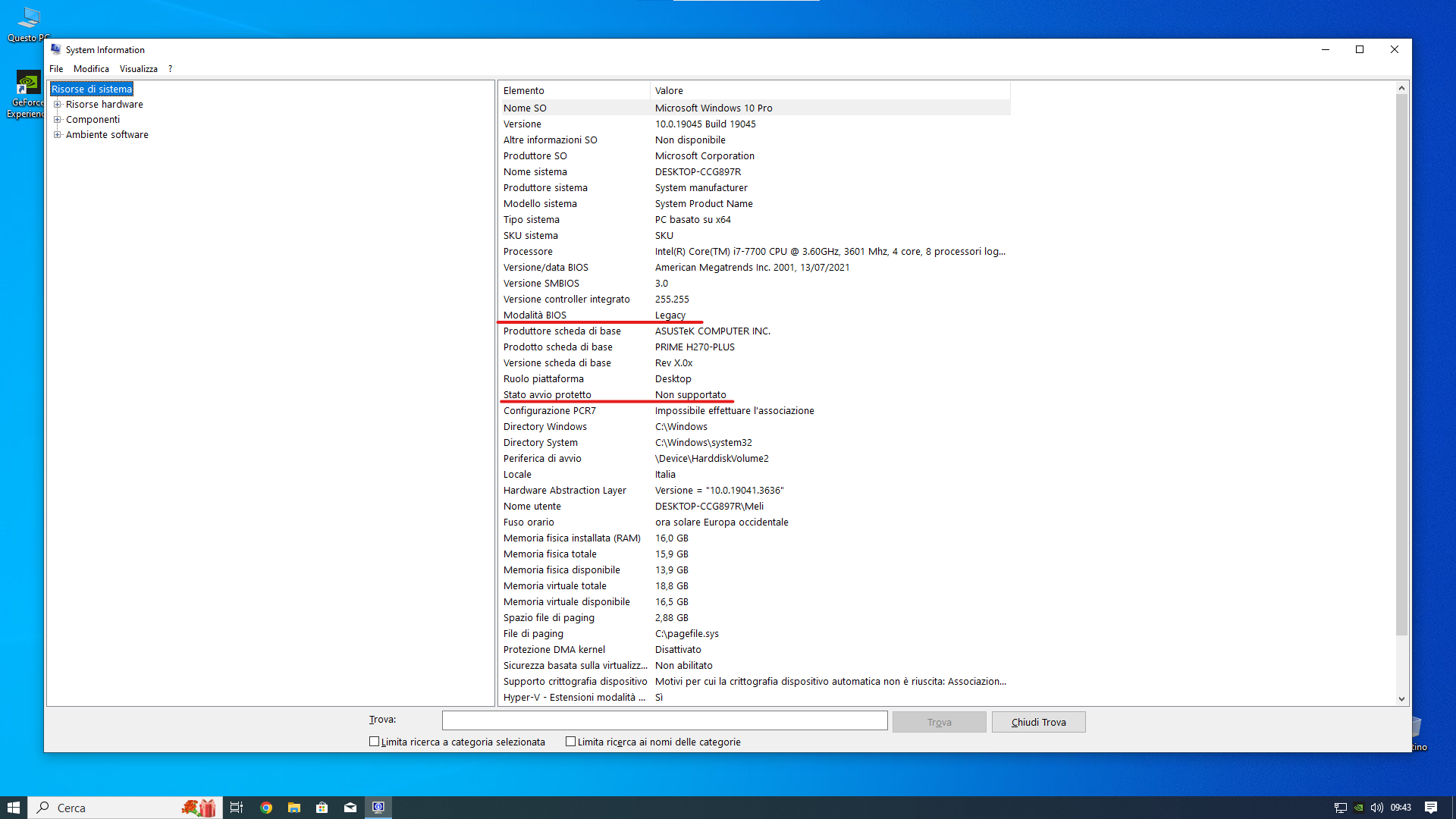Open File Explorer from the taskbar
This screenshot has width=1456, height=819.
pos(294,807)
